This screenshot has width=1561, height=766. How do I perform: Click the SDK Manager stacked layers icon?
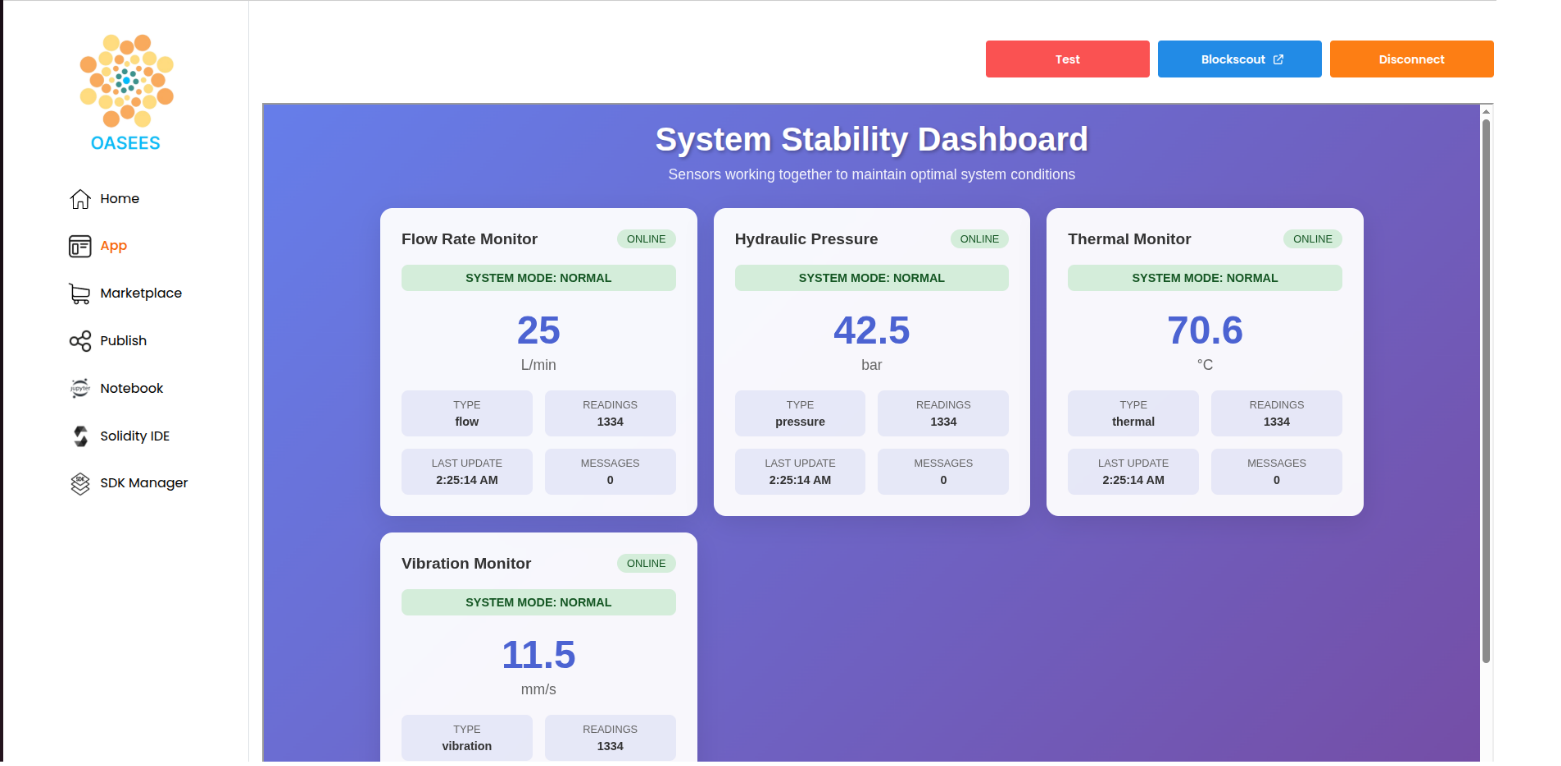click(x=80, y=483)
